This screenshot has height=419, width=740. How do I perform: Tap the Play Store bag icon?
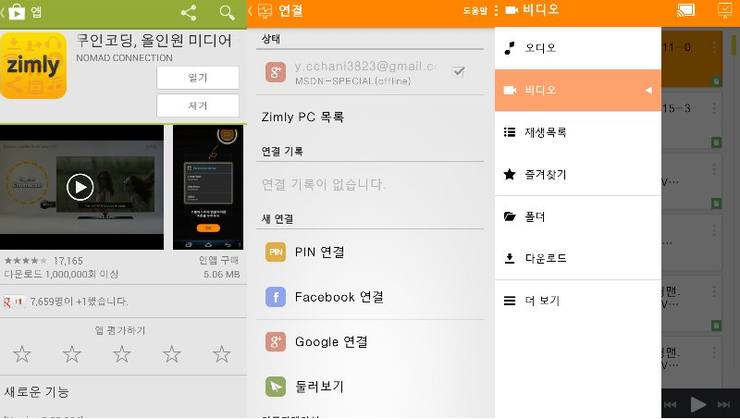17,13
